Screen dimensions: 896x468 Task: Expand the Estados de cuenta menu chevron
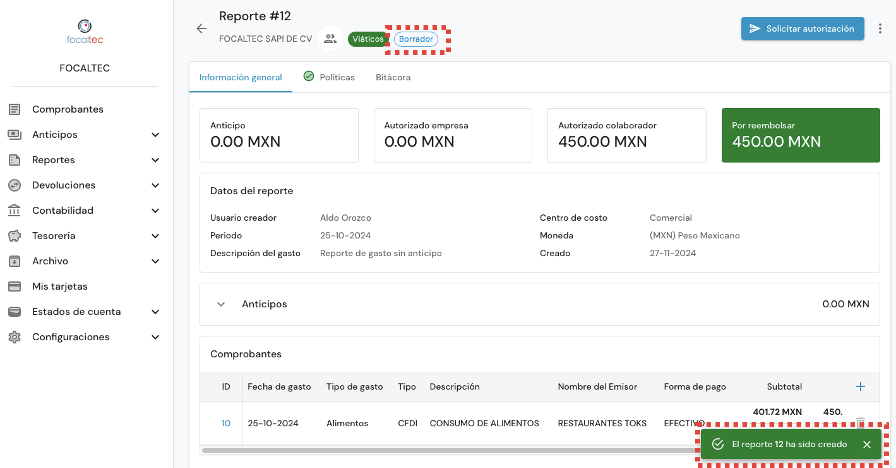click(155, 311)
